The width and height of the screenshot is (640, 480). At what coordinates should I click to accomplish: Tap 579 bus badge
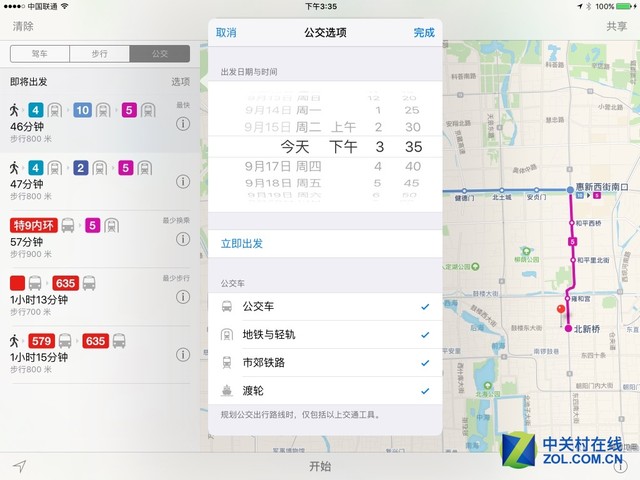pyautogui.click(x=41, y=341)
